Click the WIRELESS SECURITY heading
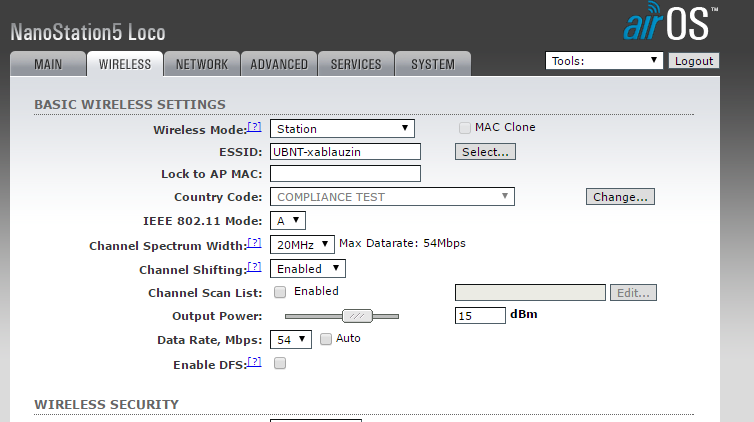Image resolution: width=754 pixels, height=422 pixels. (106, 404)
